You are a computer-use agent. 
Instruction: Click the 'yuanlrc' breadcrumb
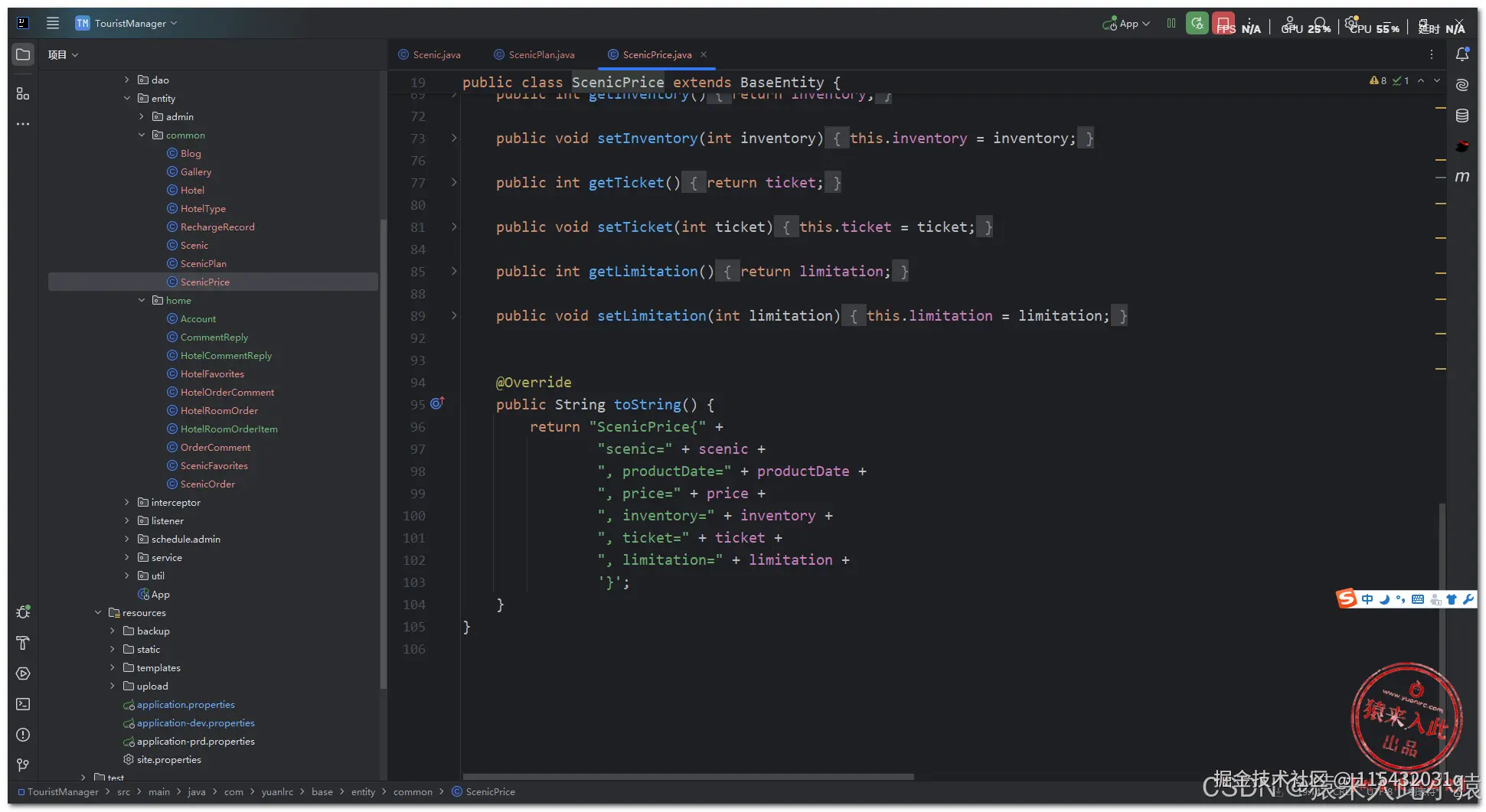277,792
